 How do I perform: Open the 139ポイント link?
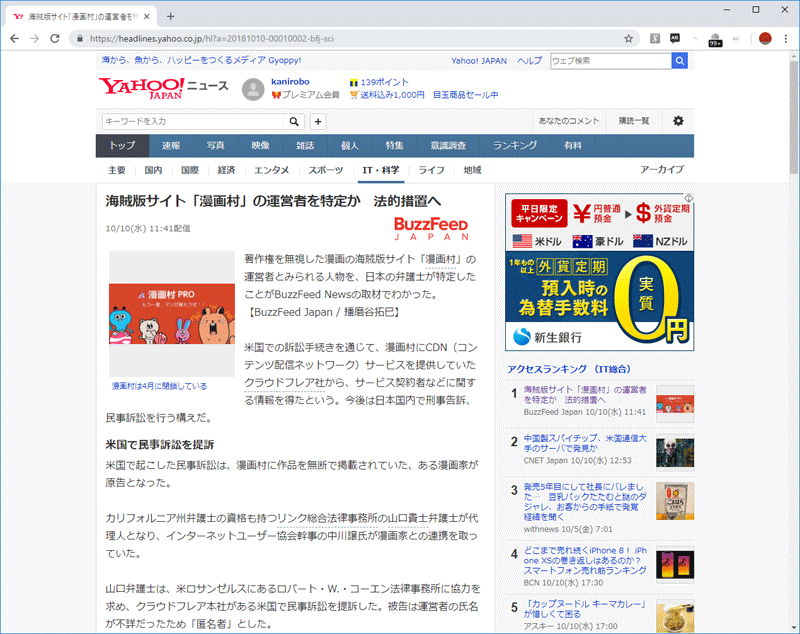tap(384, 82)
